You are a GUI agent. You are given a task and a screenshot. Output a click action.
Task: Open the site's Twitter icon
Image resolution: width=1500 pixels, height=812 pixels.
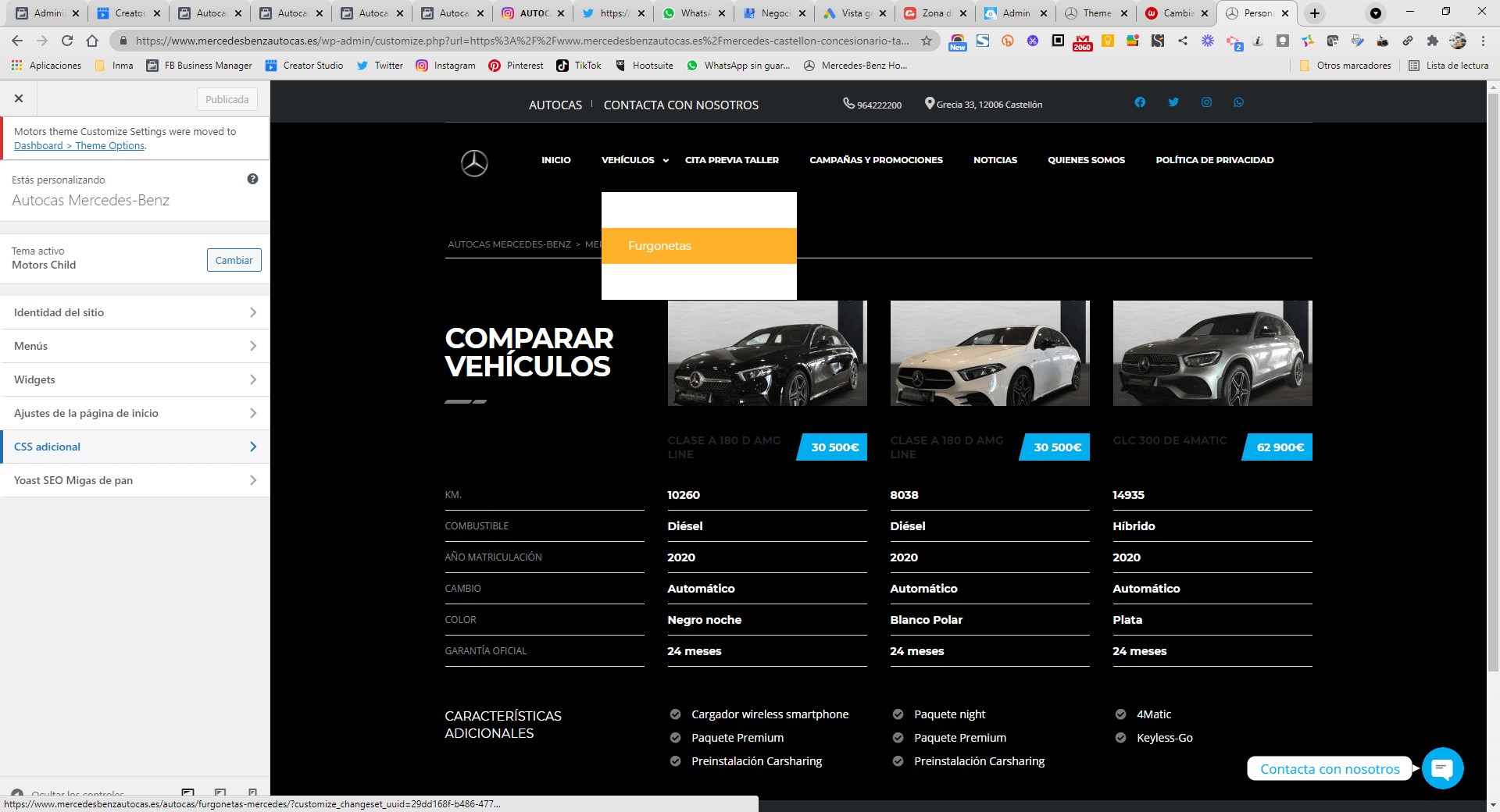point(1173,102)
